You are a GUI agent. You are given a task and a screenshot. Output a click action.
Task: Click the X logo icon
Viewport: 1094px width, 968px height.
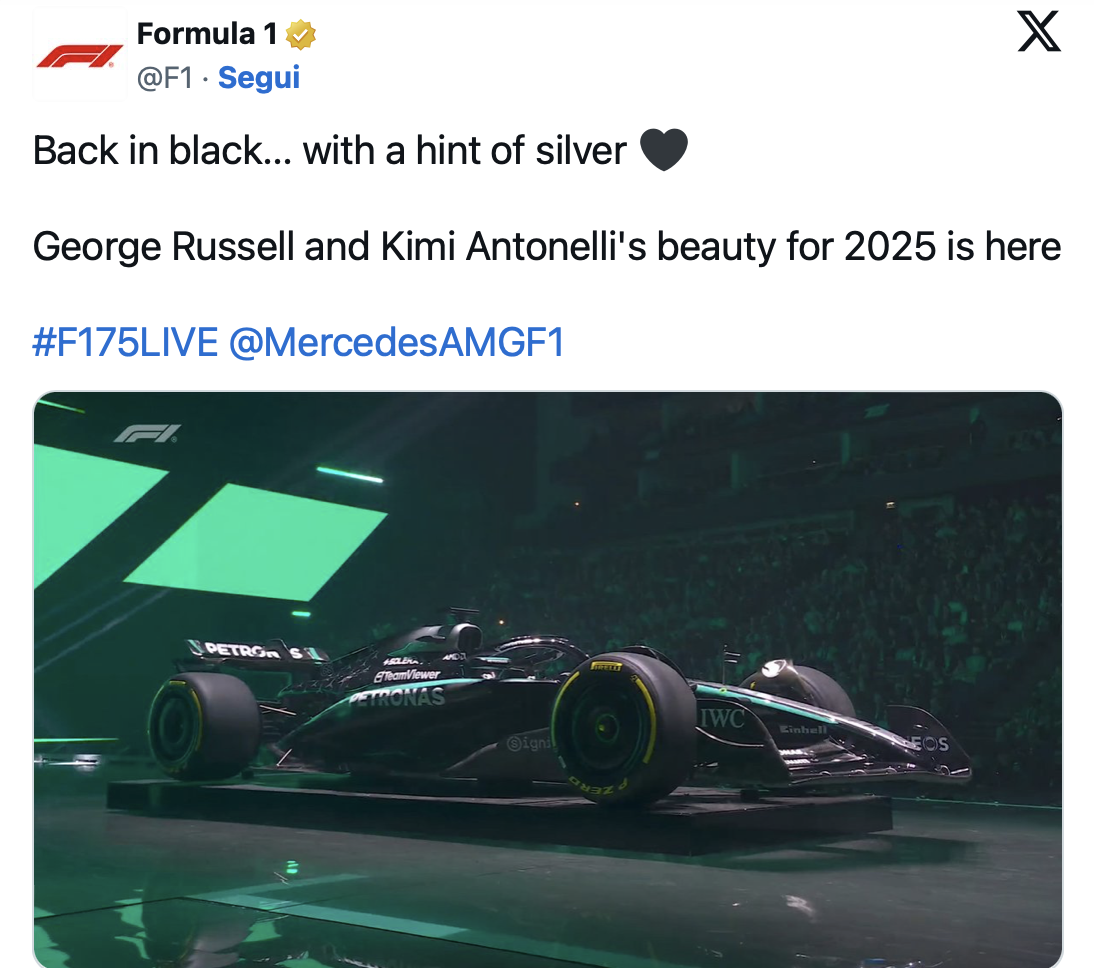[1039, 32]
